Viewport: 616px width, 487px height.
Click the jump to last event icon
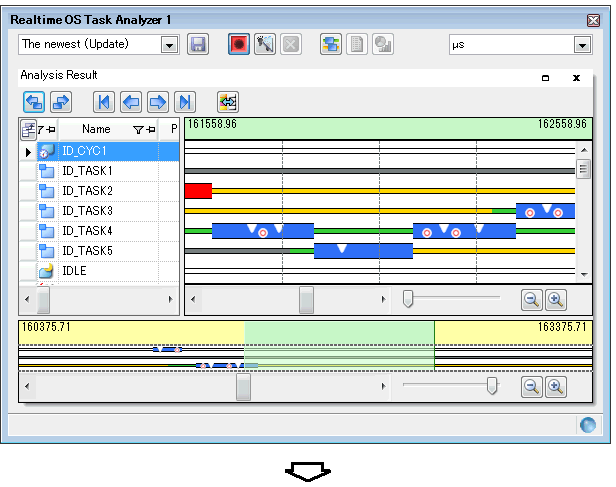pyautogui.click(x=183, y=101)
